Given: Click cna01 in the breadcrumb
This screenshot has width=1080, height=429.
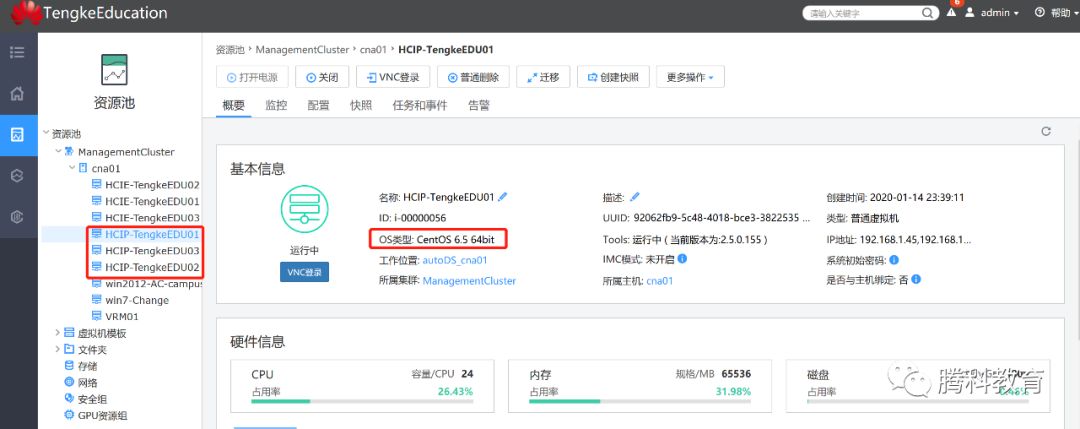Looking at the screenshot, I should pos(374,50).
